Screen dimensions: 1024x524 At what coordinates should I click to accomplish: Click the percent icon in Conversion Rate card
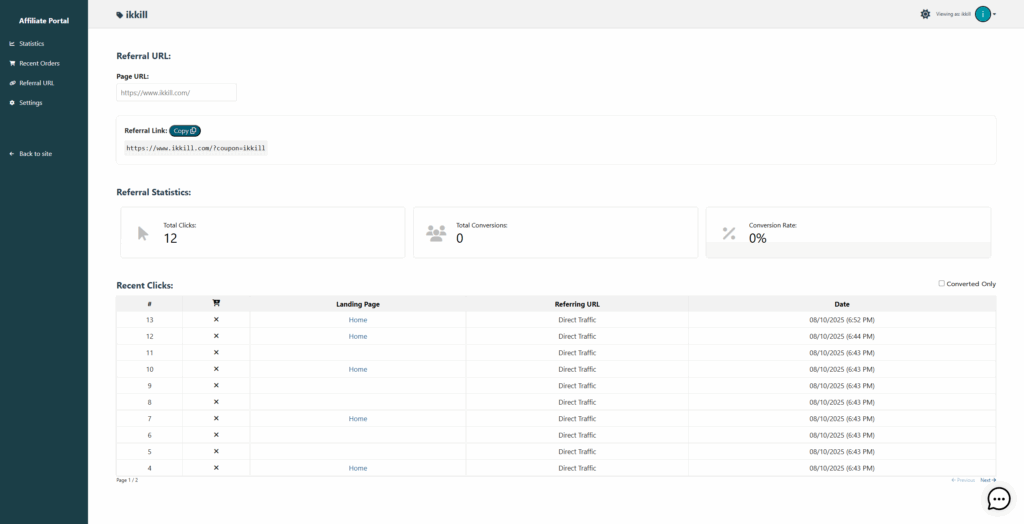coord(729,234)
